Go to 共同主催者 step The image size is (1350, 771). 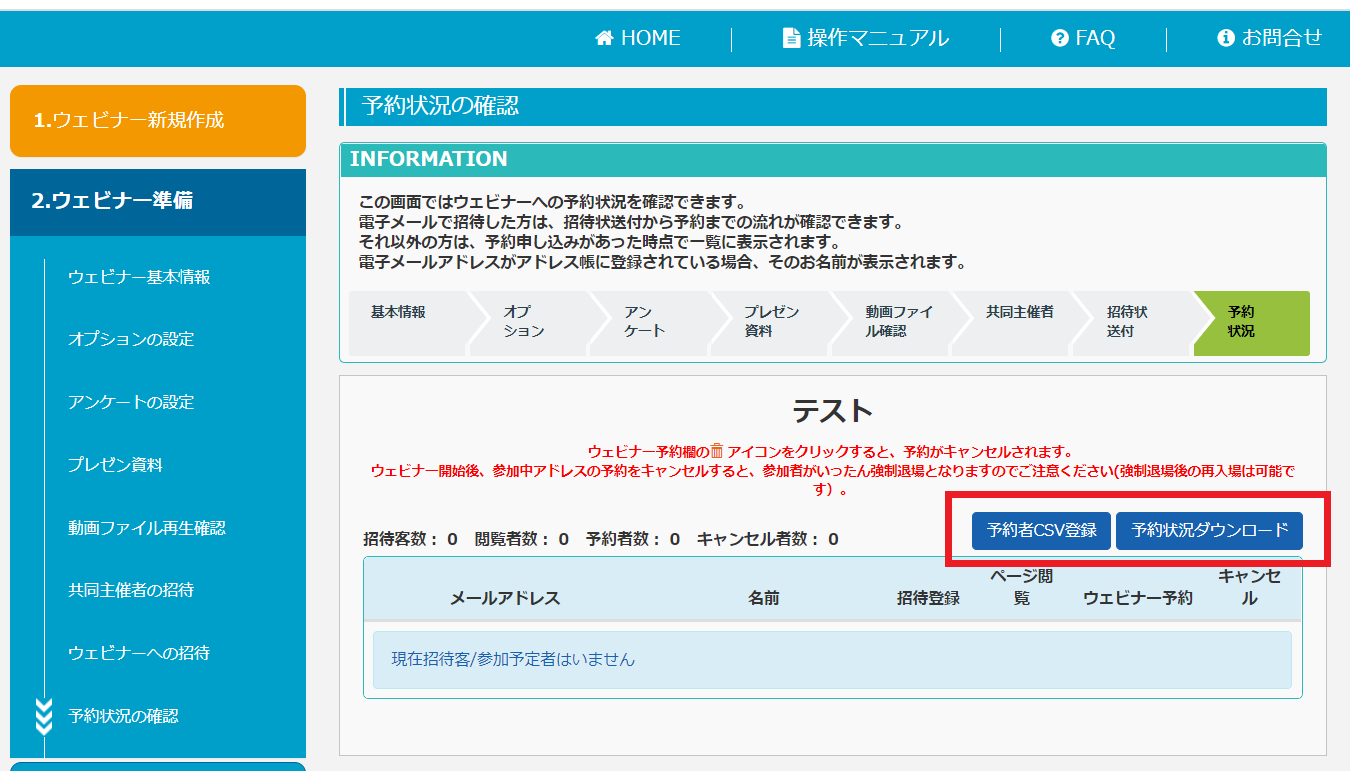1011,323
